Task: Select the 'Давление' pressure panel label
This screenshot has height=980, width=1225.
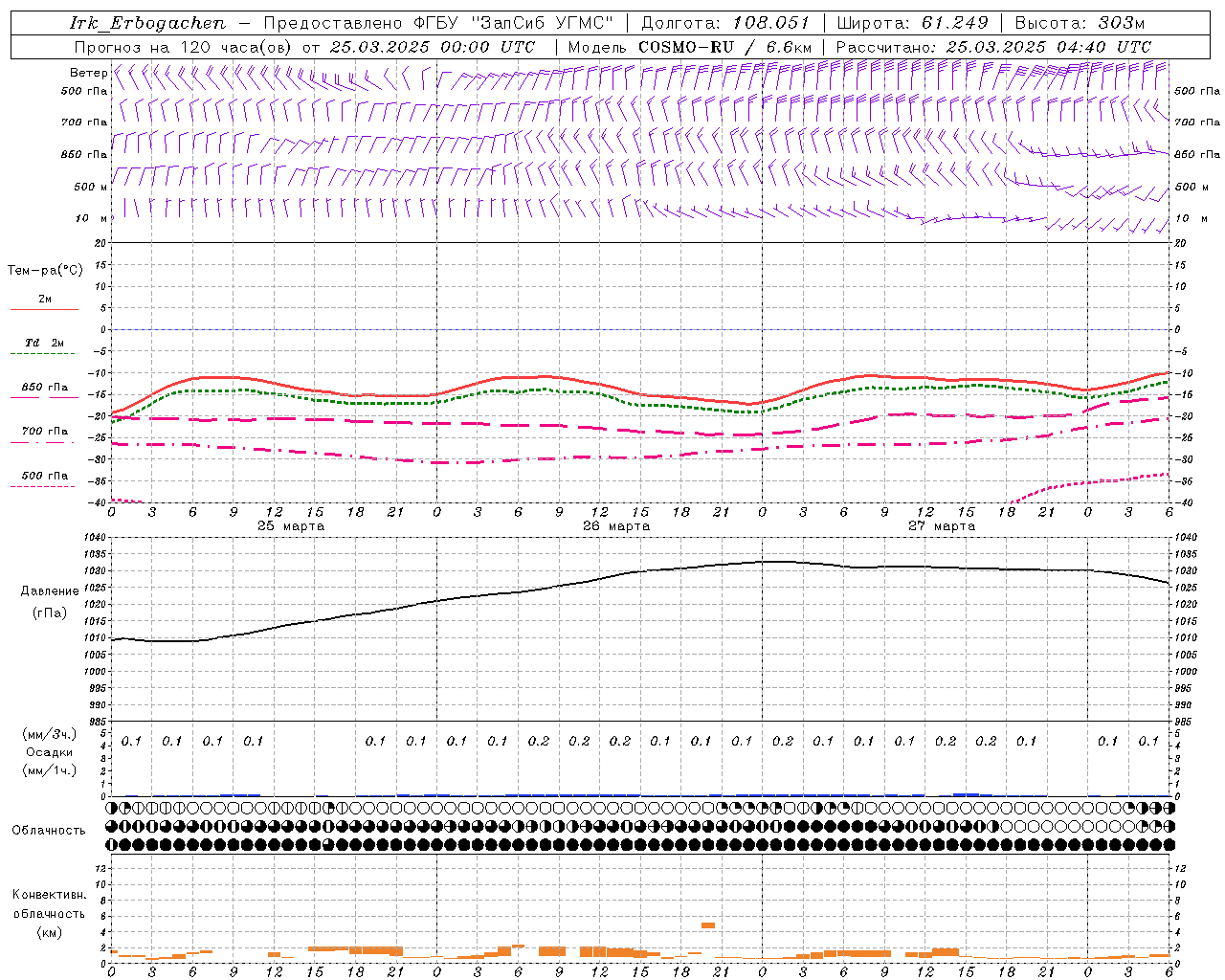Action: tap(50, 591)
